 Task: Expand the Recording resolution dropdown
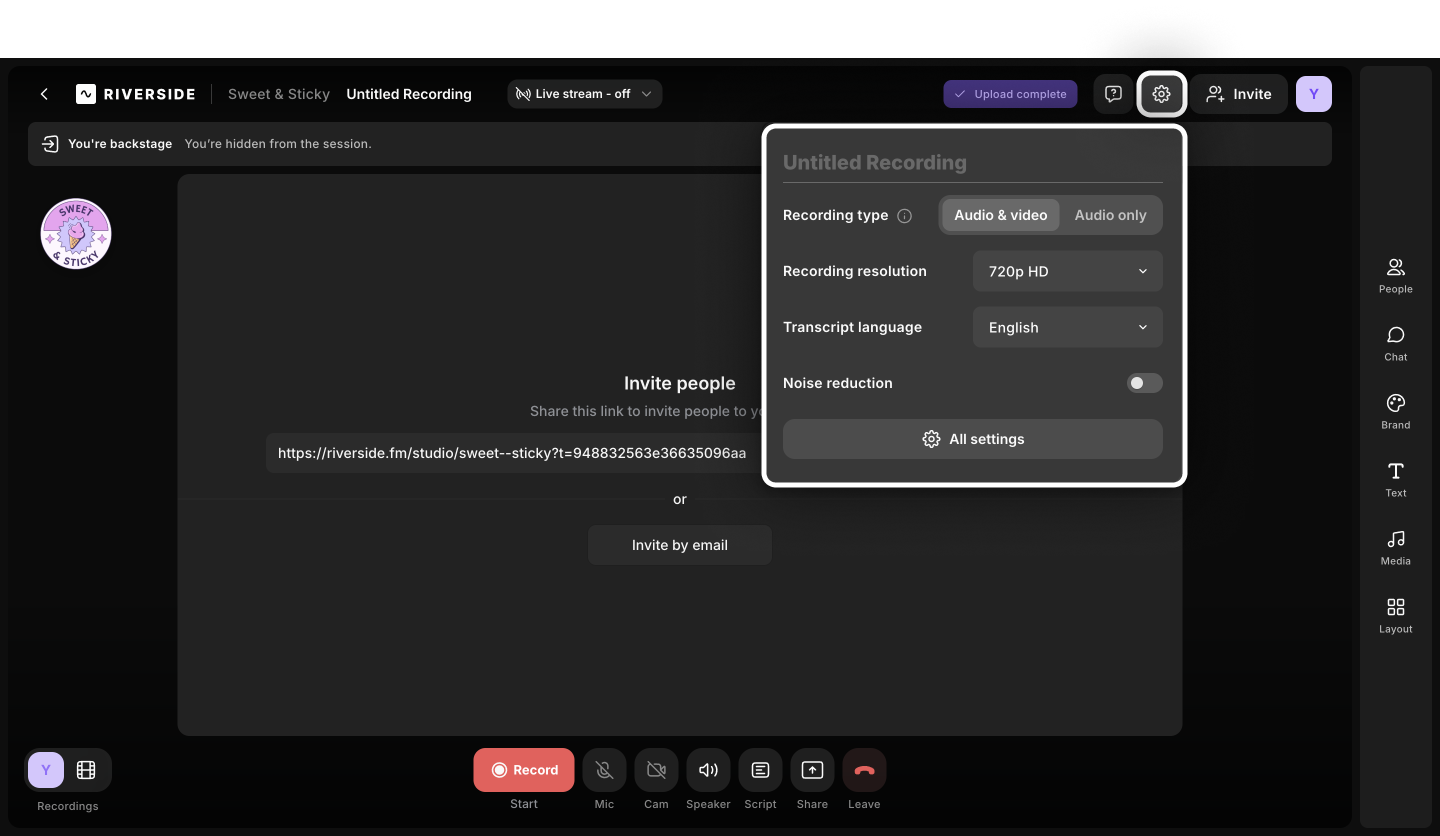[x=1067, y=271]
